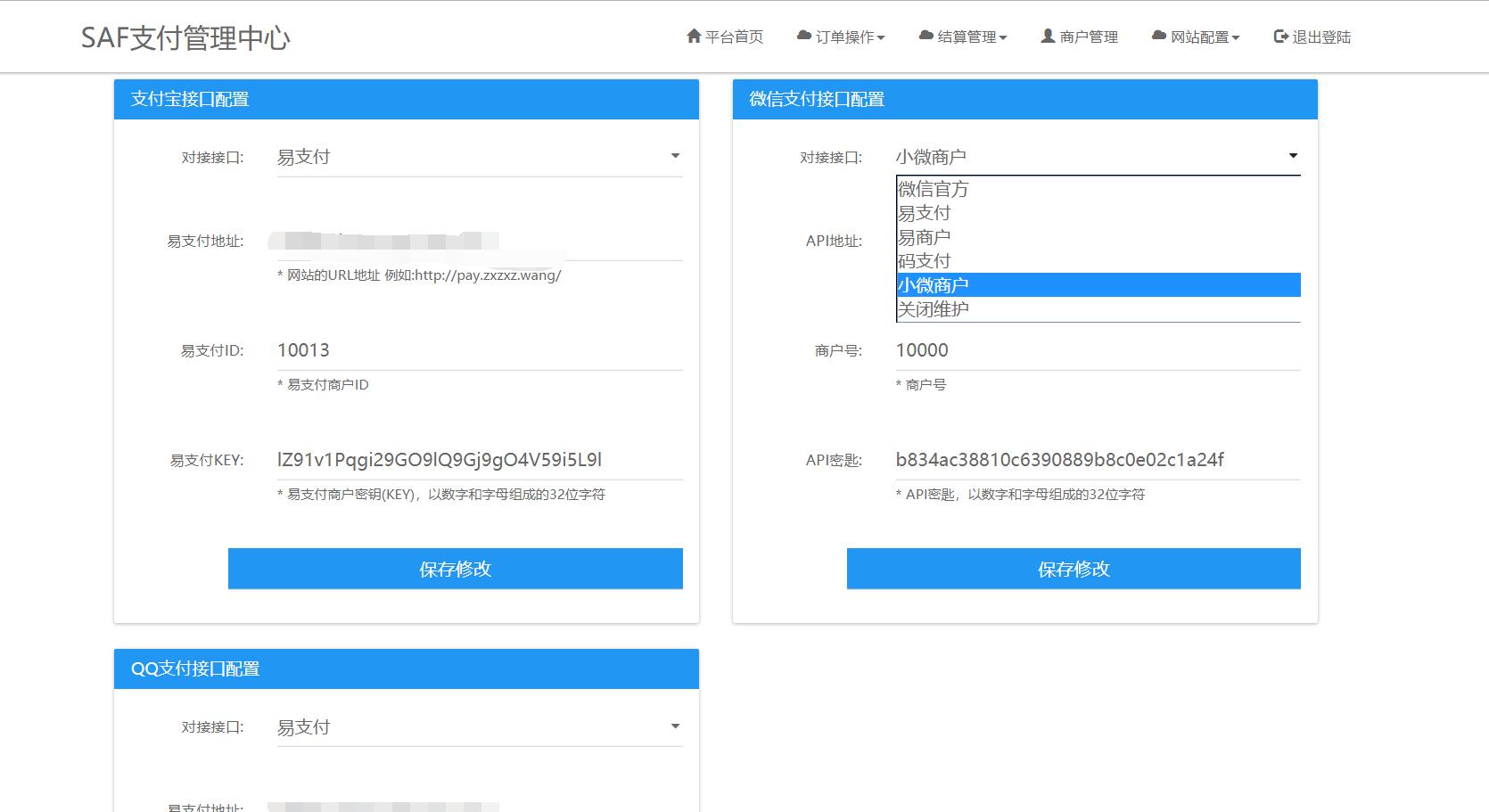Viewport: 1489px width, 812px height.
Task: Click the API密匙 input field
Action: (x=1098, y=460)
